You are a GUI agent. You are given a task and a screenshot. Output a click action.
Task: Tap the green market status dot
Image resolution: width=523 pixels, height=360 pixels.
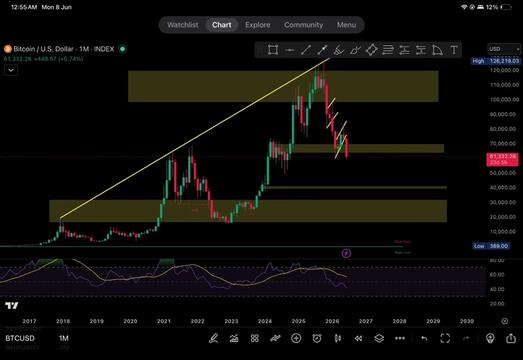123,49
